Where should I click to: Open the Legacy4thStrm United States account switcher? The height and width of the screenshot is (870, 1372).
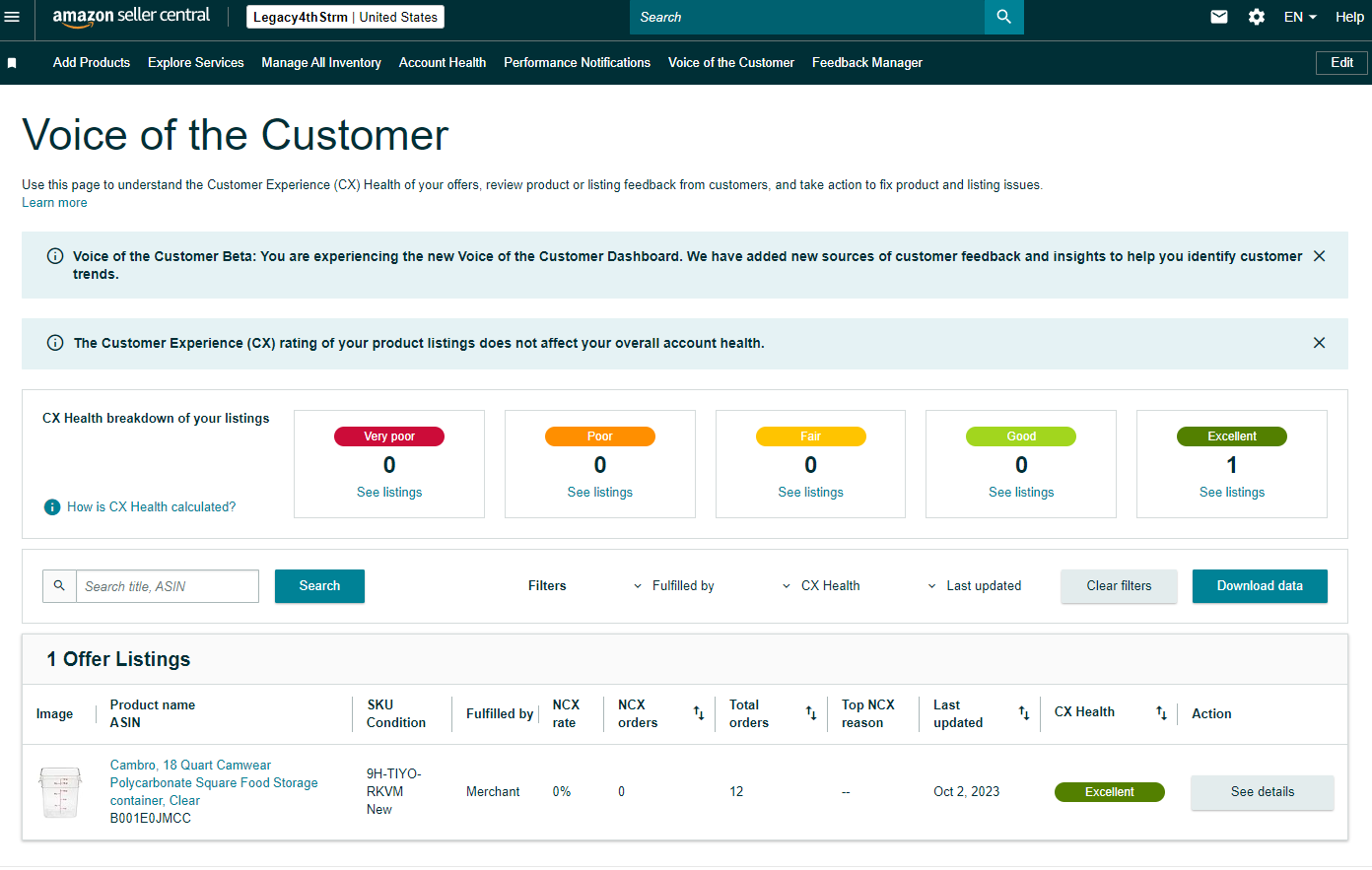345,17
